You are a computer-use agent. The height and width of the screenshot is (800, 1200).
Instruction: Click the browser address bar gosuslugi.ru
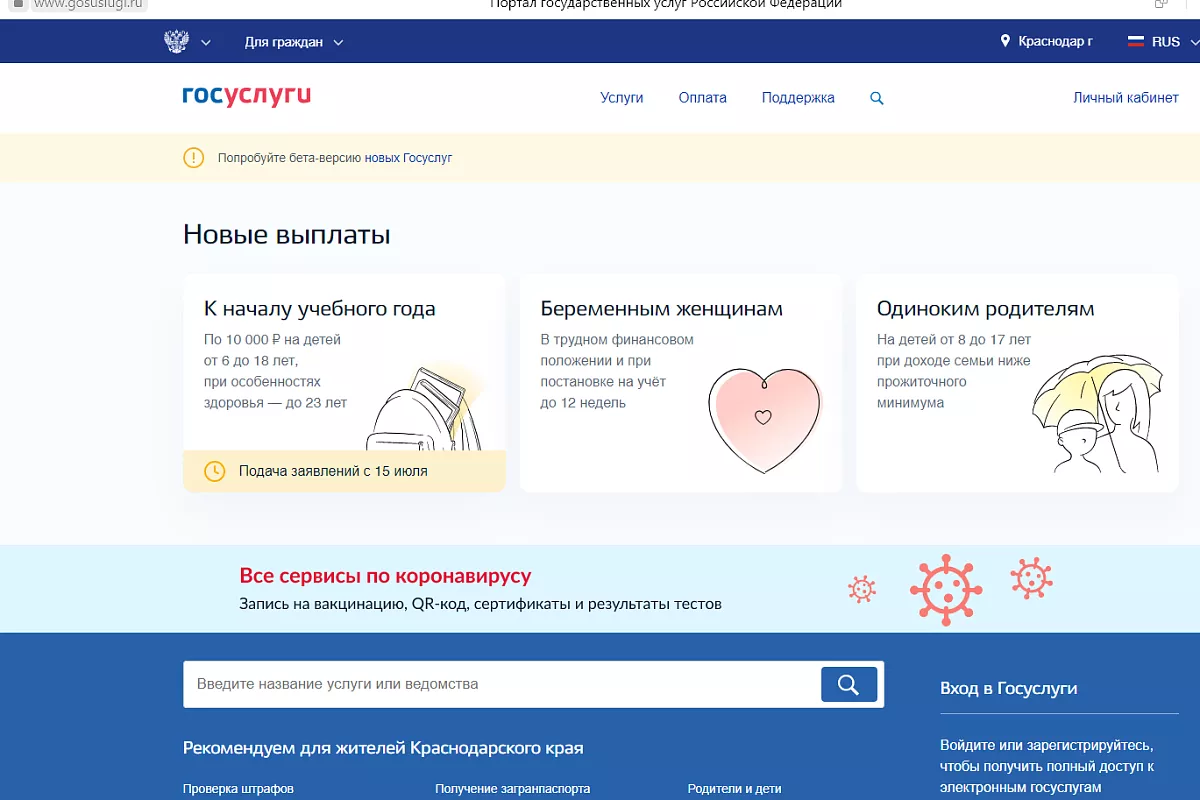(x=88, y=4)
